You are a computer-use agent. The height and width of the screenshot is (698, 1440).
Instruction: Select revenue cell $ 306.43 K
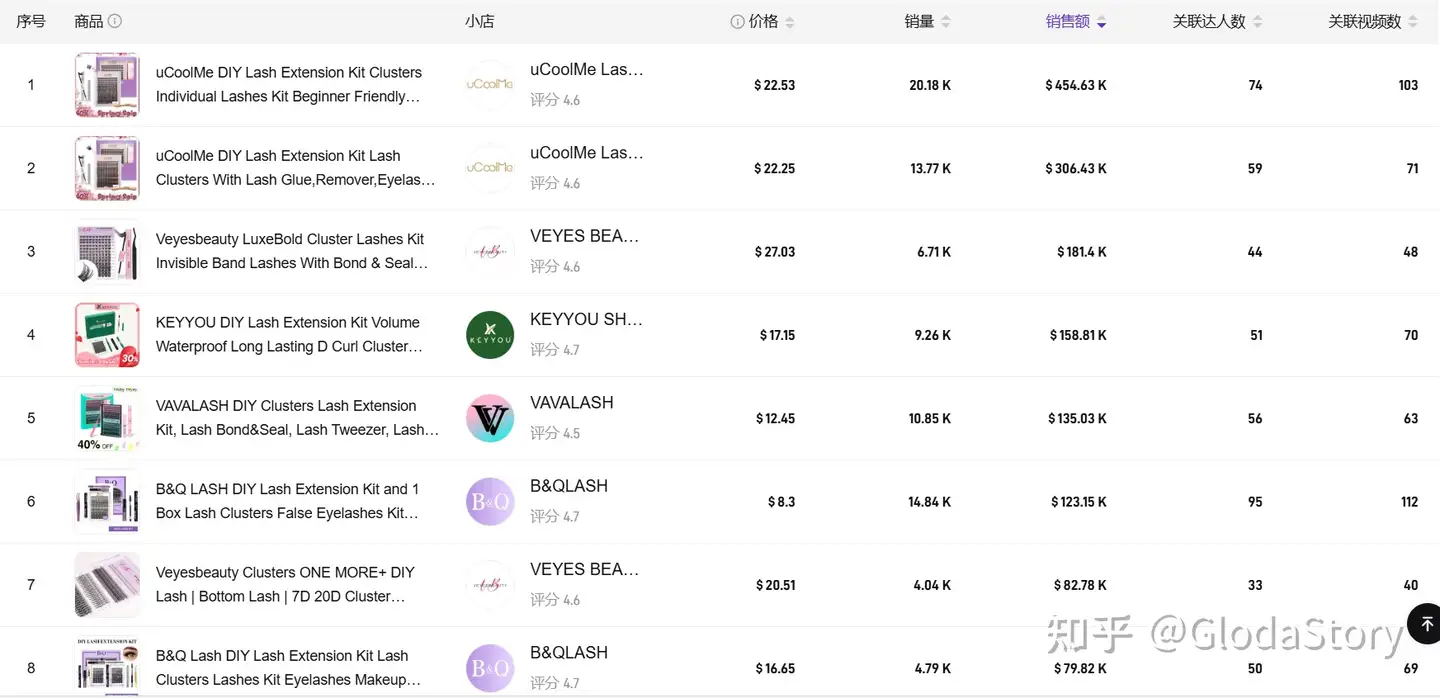(1076, 169)
